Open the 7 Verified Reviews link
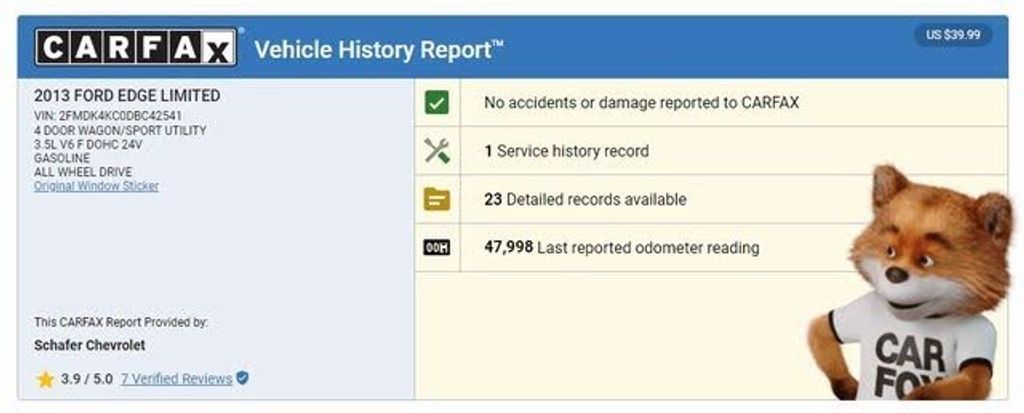The height and width of the screenshot is (413, 1024). tap(176, 379)
